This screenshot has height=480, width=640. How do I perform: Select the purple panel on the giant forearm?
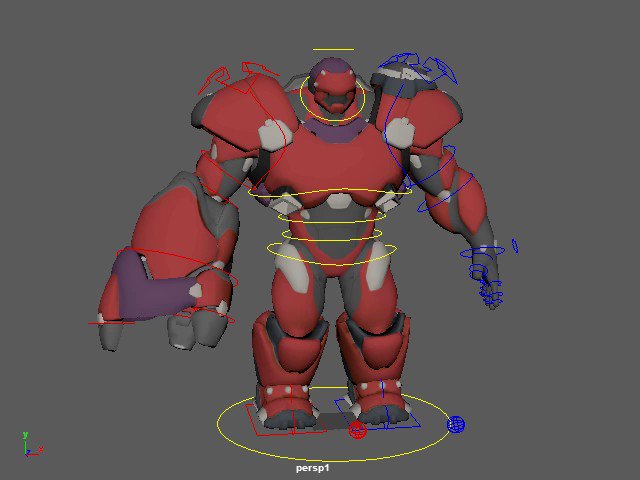151,288
